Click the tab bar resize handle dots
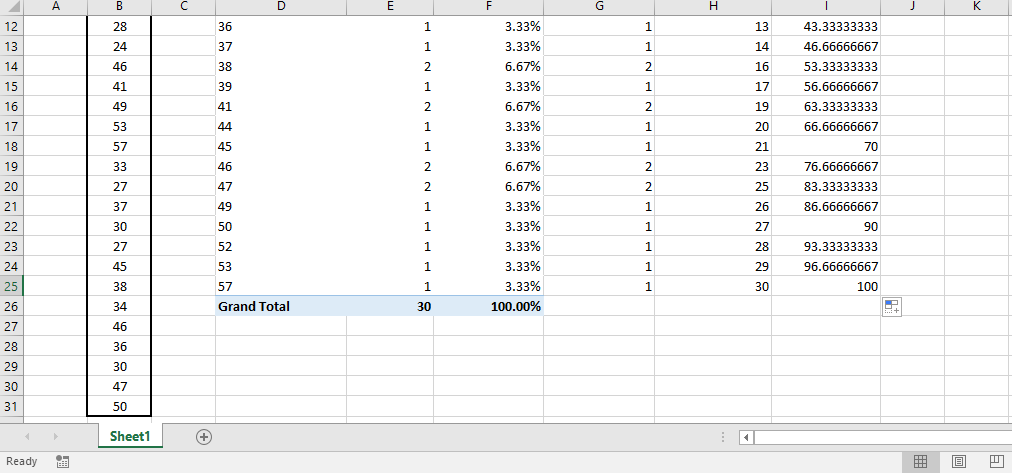 [722, 437]
